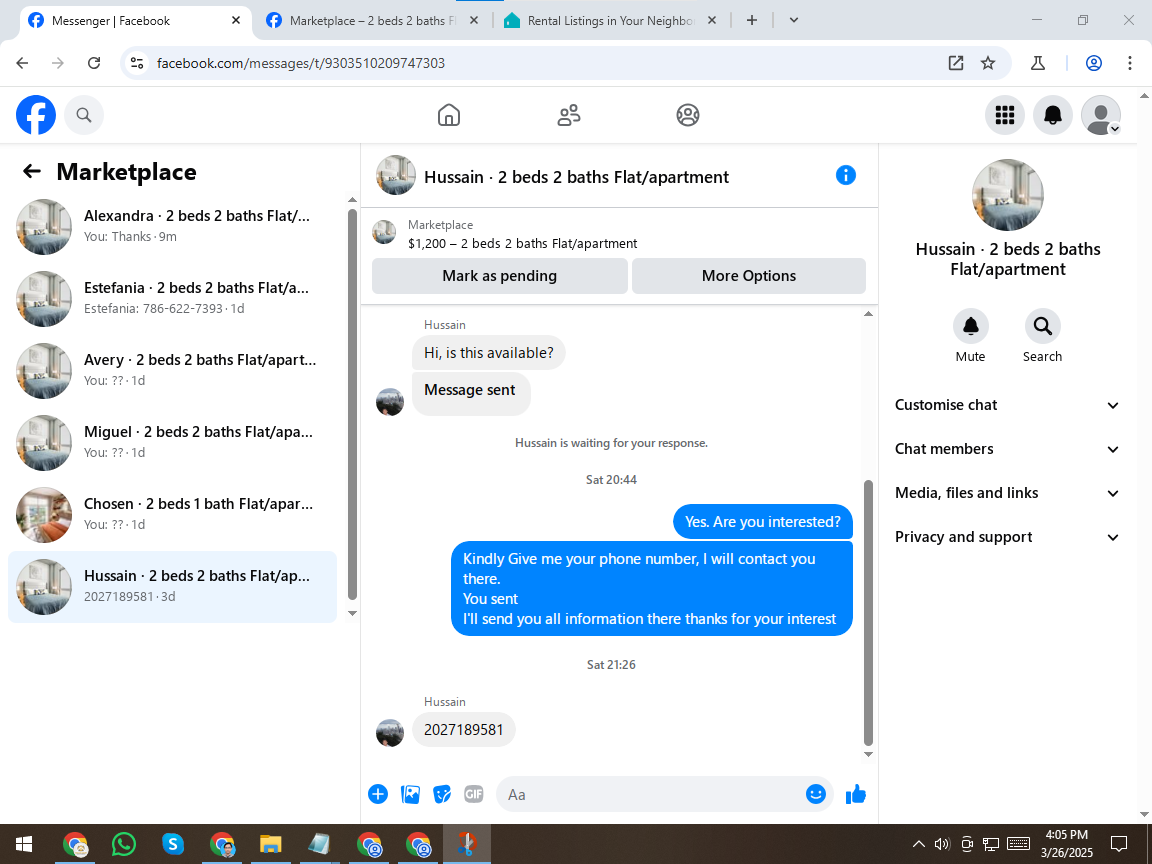1152x864 pixels.
Task: Open the tab search dropdown arrow
Action: click(x=793, y=21)
